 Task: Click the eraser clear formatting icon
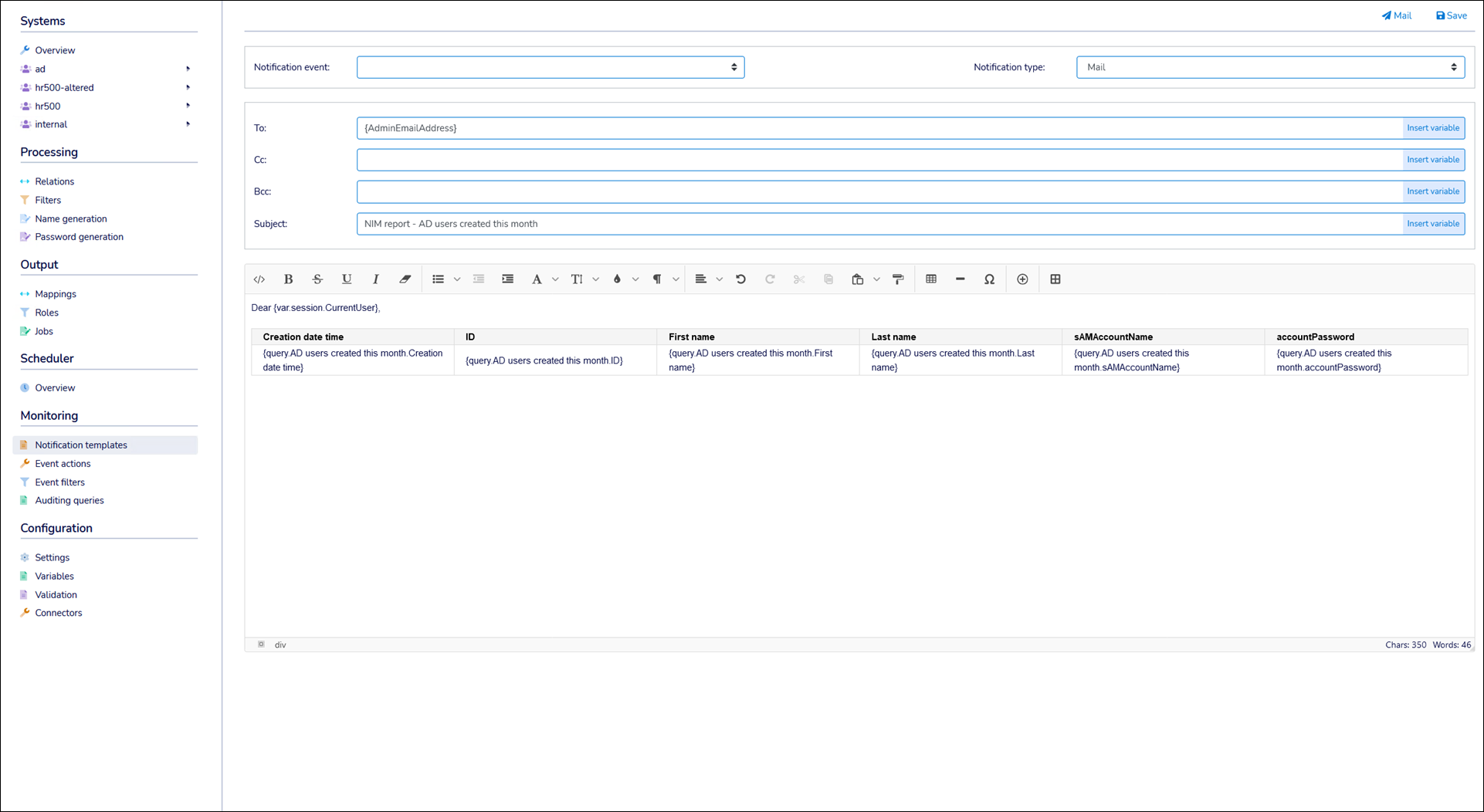(405, 279)
